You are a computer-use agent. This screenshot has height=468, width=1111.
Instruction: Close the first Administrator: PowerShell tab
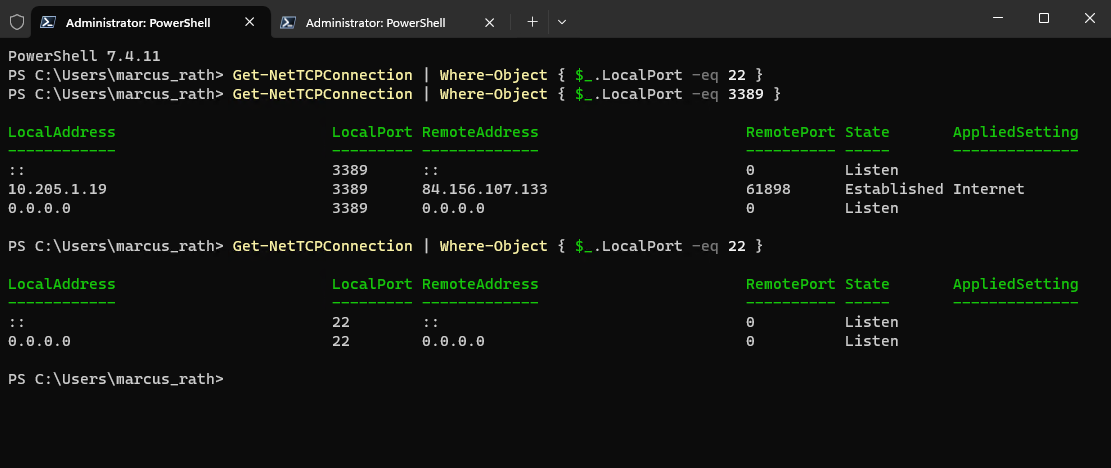coord(249,22)
